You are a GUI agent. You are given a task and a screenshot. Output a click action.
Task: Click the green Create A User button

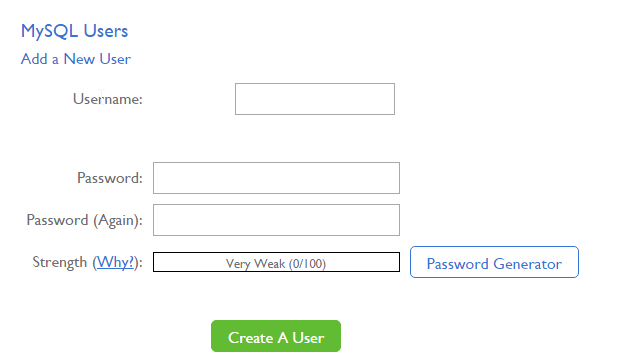[x=276, y=336]
